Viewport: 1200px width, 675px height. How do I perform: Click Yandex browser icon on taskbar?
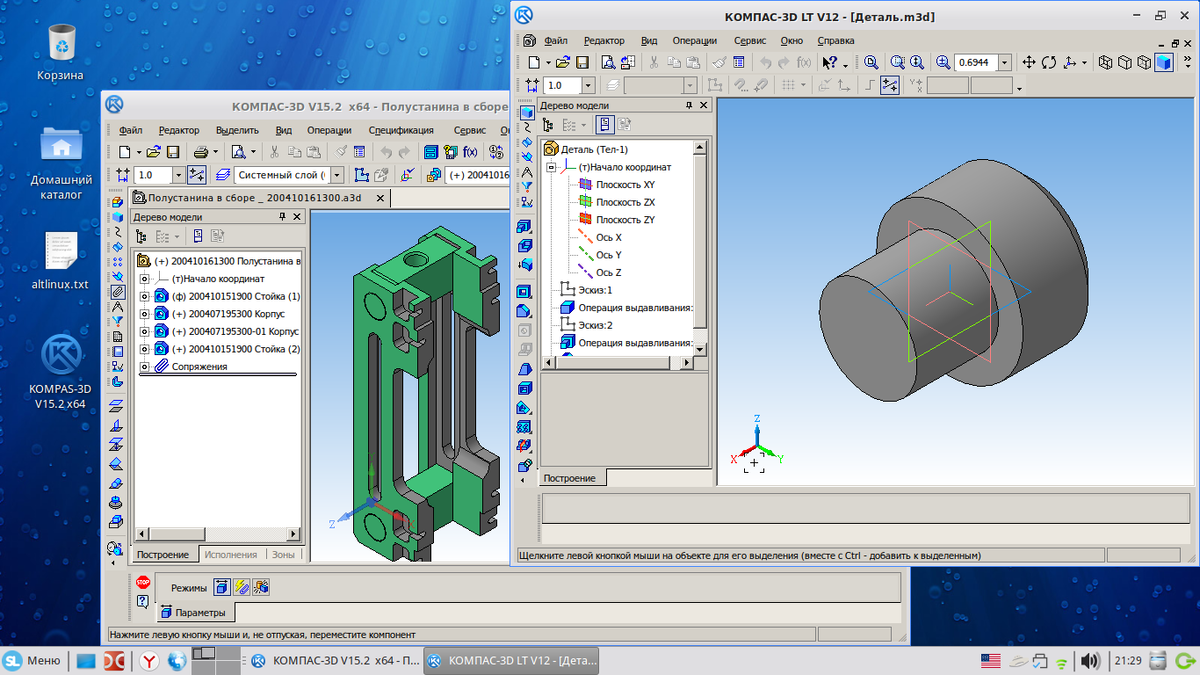tap(148, 660)
